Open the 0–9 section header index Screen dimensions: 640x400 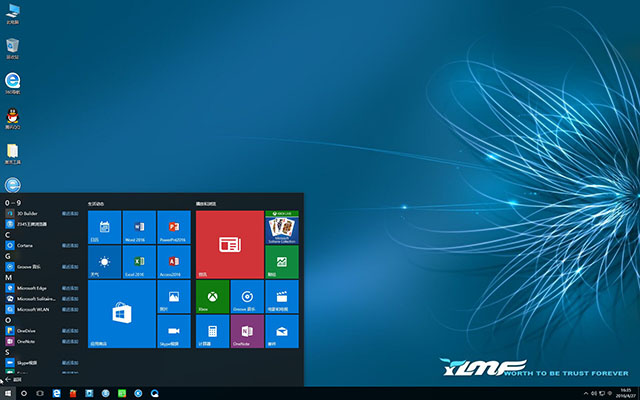click(x=13, y=203)
